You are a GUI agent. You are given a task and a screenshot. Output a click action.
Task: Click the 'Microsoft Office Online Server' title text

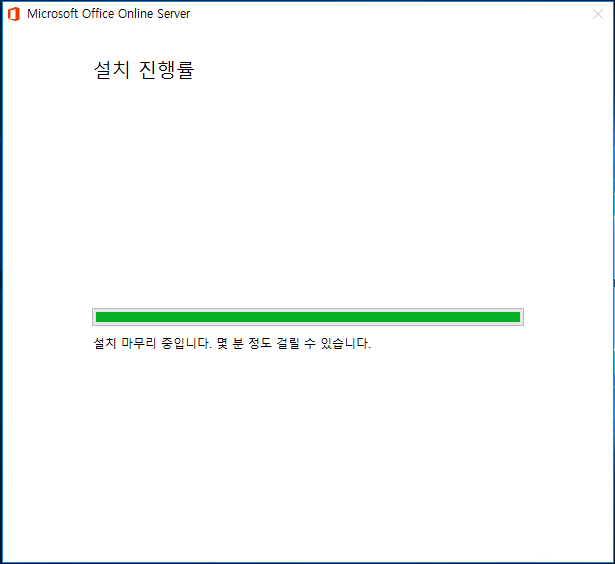tap(108, 14)
